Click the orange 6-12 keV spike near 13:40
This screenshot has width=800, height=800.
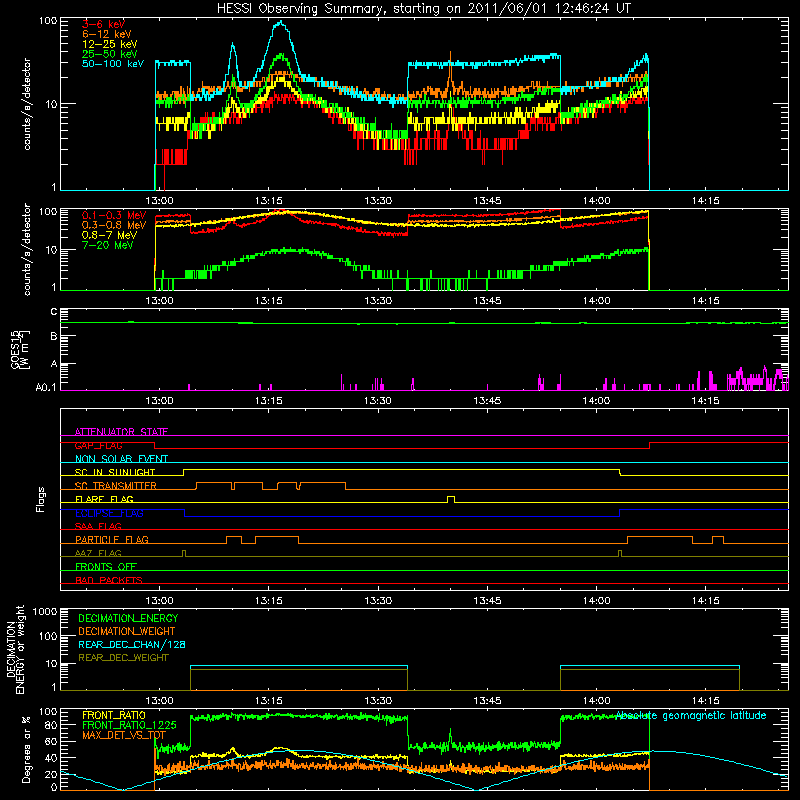click(x=450, y=64)
